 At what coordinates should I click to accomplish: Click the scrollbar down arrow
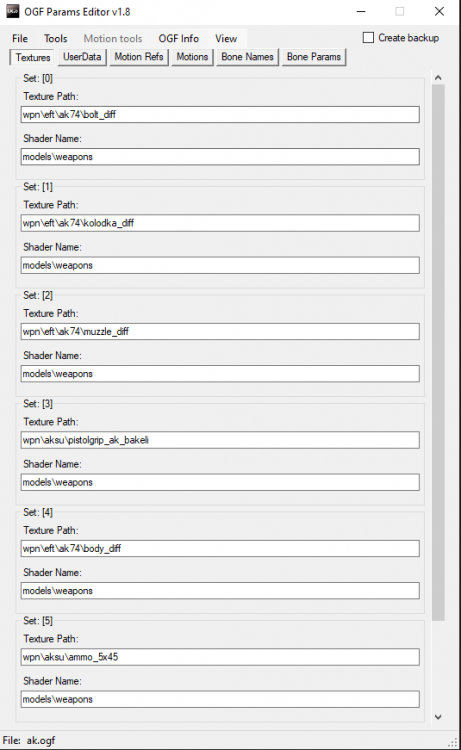(438, 717)
